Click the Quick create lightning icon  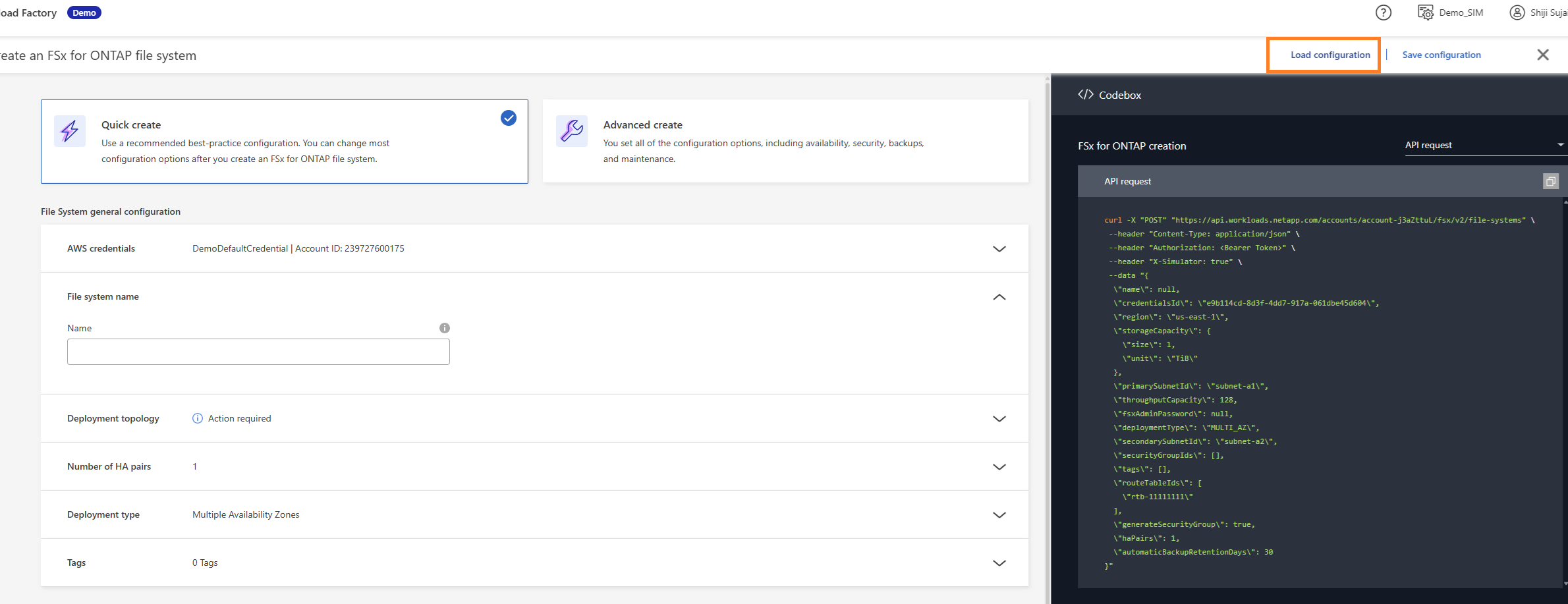tap(70, 131)
